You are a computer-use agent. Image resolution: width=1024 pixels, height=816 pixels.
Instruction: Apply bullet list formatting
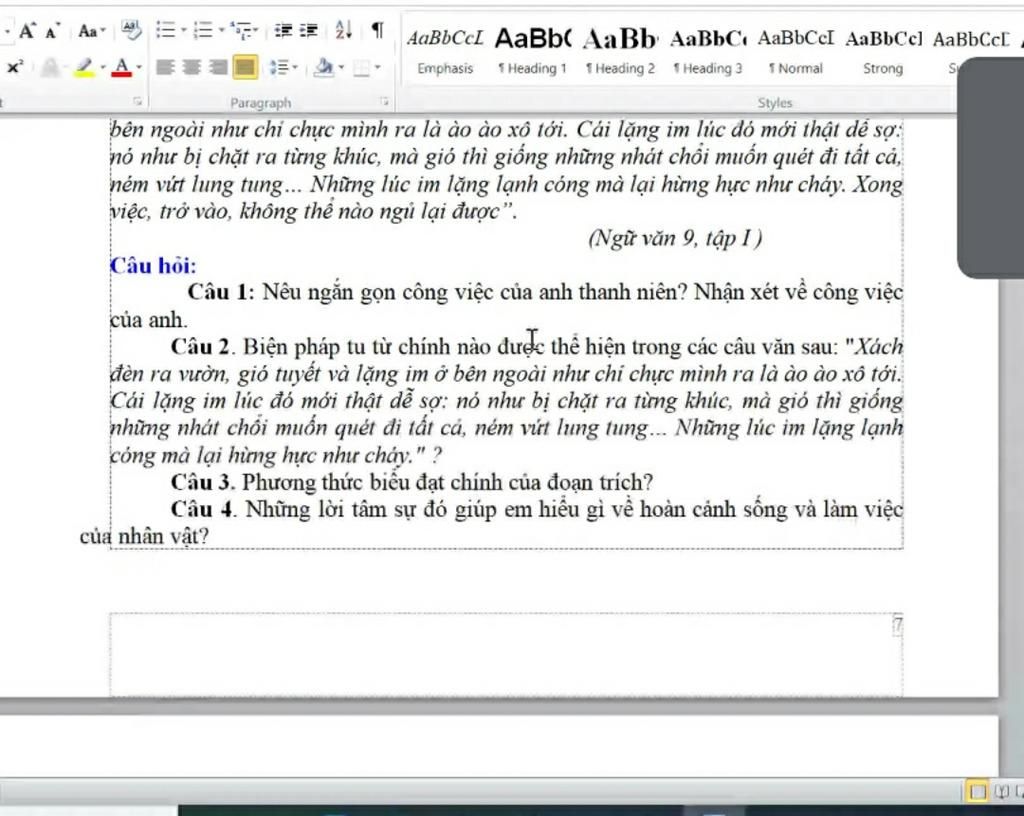(x=166, y=30)
